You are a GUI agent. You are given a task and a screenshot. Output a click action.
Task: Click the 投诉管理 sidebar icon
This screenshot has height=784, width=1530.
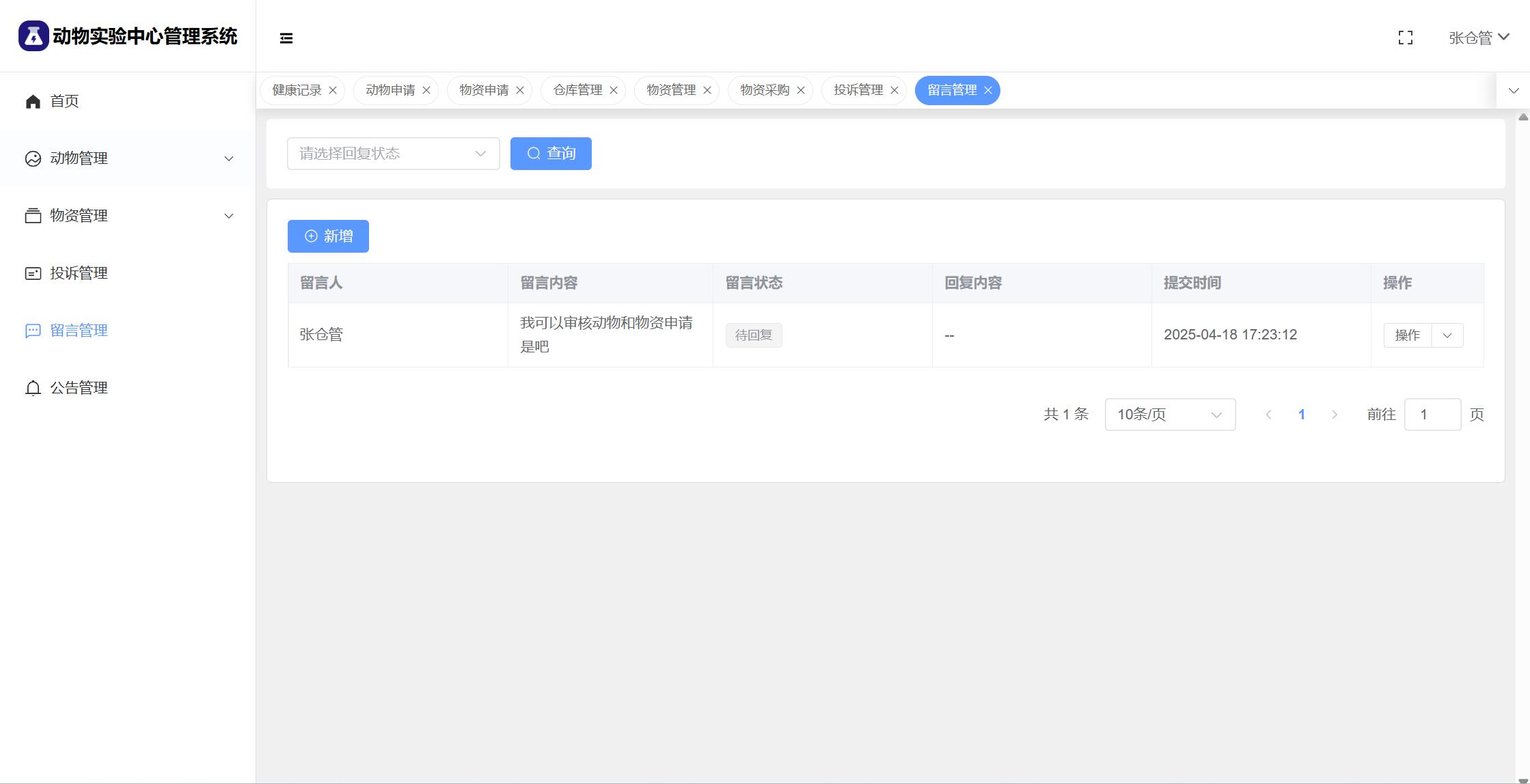(33, 273)
